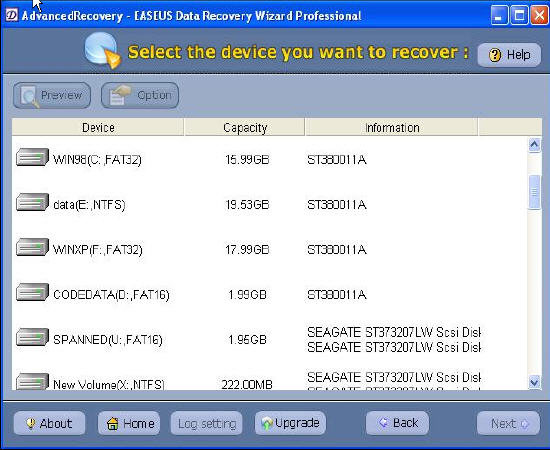Click the WINXP F: drive icon

click(x=32, y=247)
